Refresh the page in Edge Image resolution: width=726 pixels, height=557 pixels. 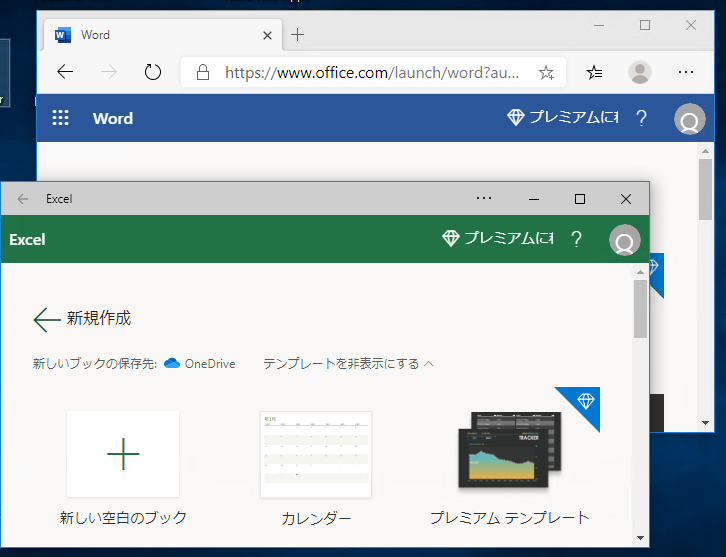point(152,72)
